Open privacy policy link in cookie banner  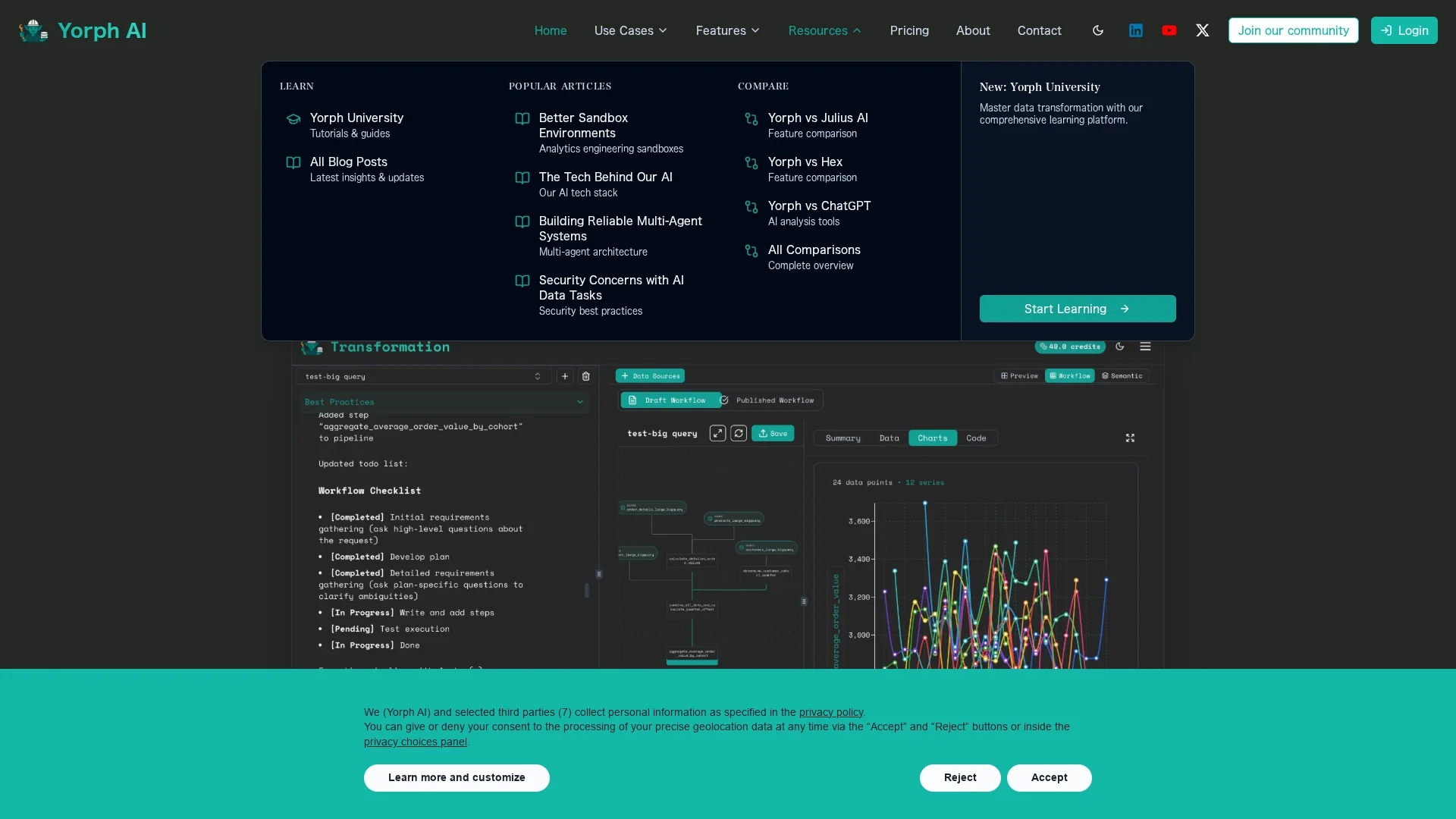(831, 712)
